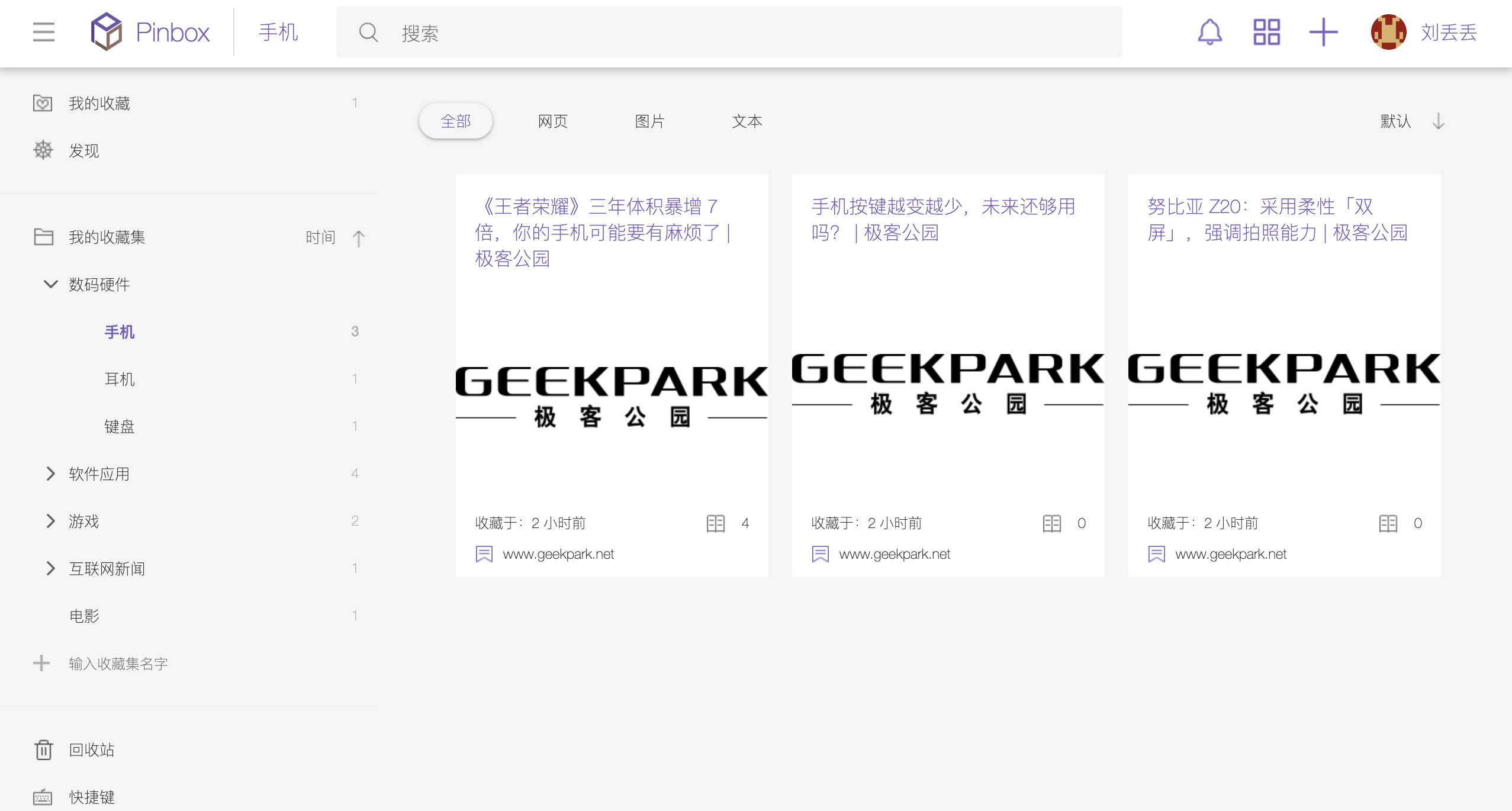
Task: Click notes icon on 王者荣耀 card
Action: pos(716,523)
